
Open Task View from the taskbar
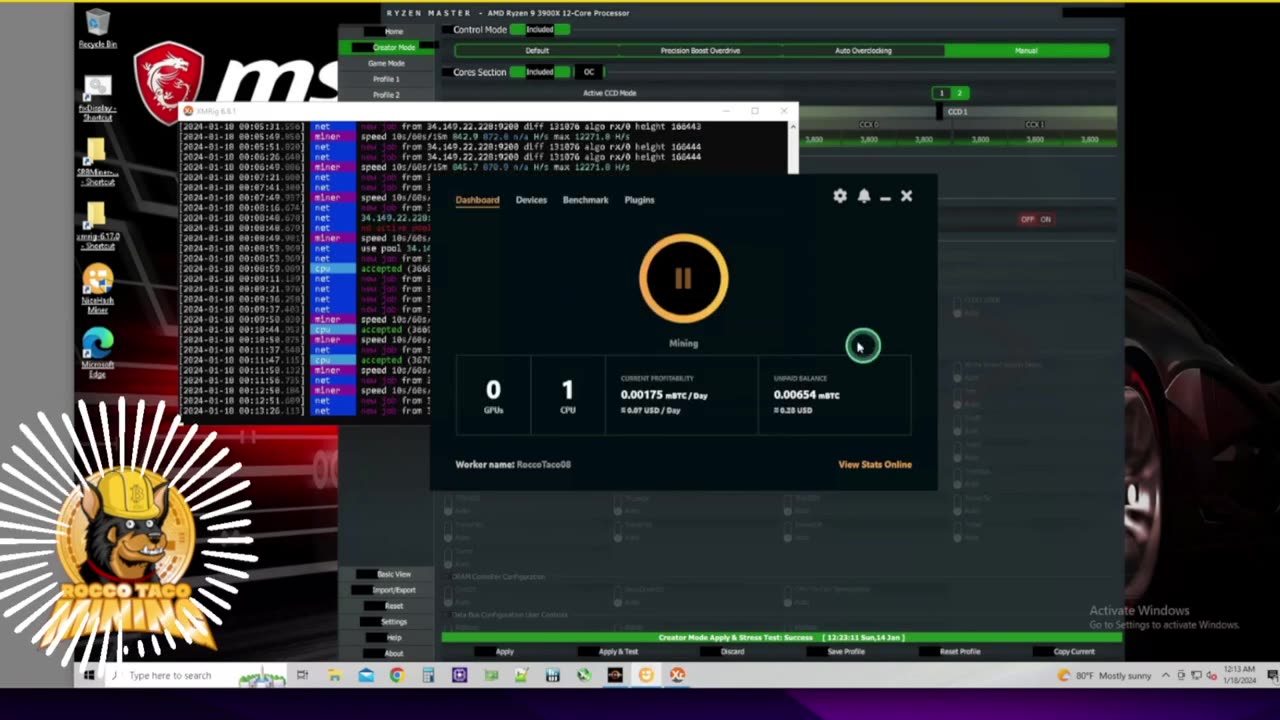[x=303, y=675]
